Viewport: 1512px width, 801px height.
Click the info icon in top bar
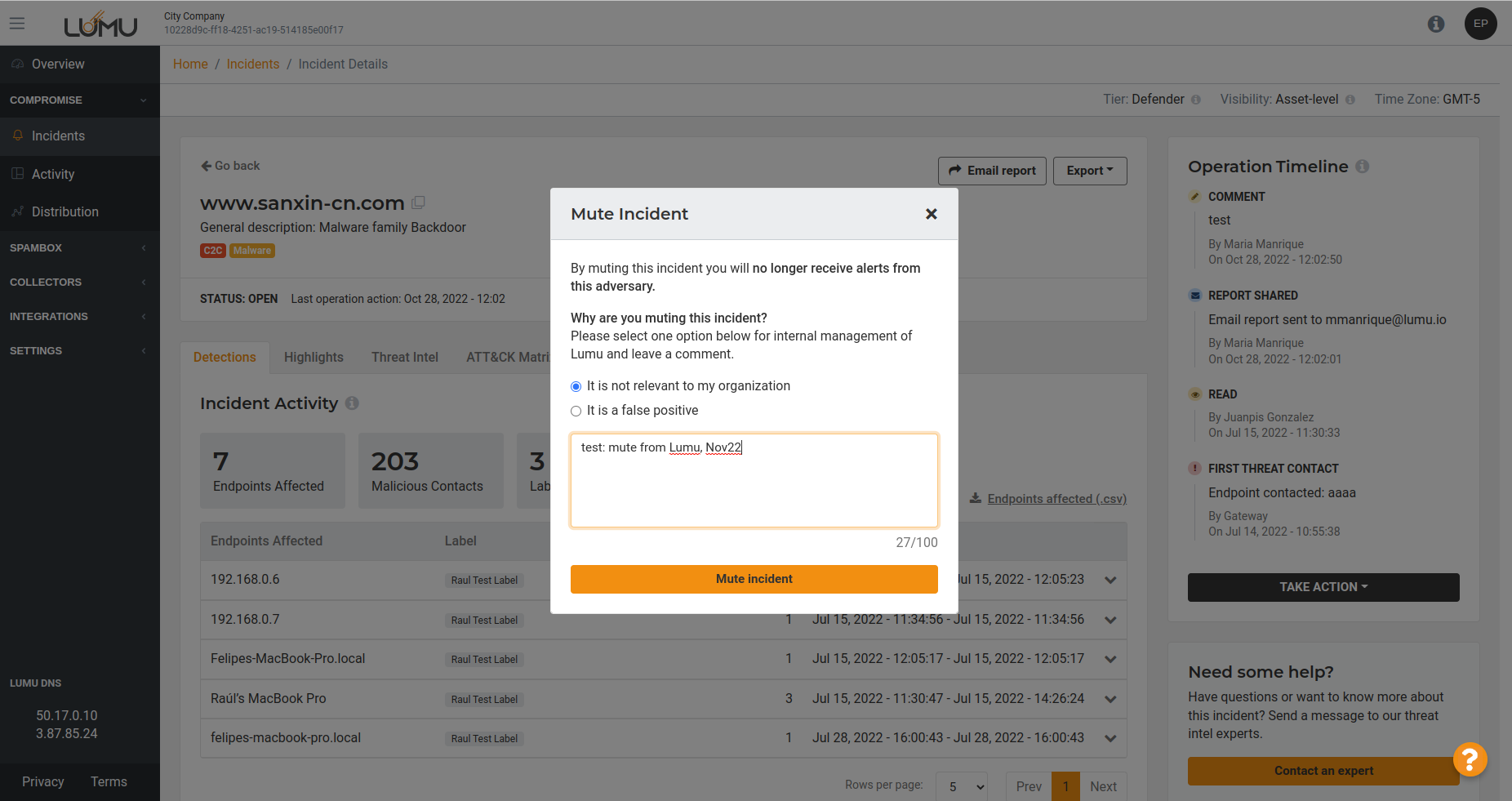[x=1435, y=24]
